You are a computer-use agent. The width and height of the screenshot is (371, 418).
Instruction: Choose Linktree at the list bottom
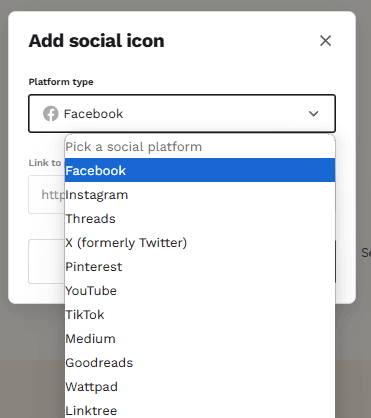[200, 410]
